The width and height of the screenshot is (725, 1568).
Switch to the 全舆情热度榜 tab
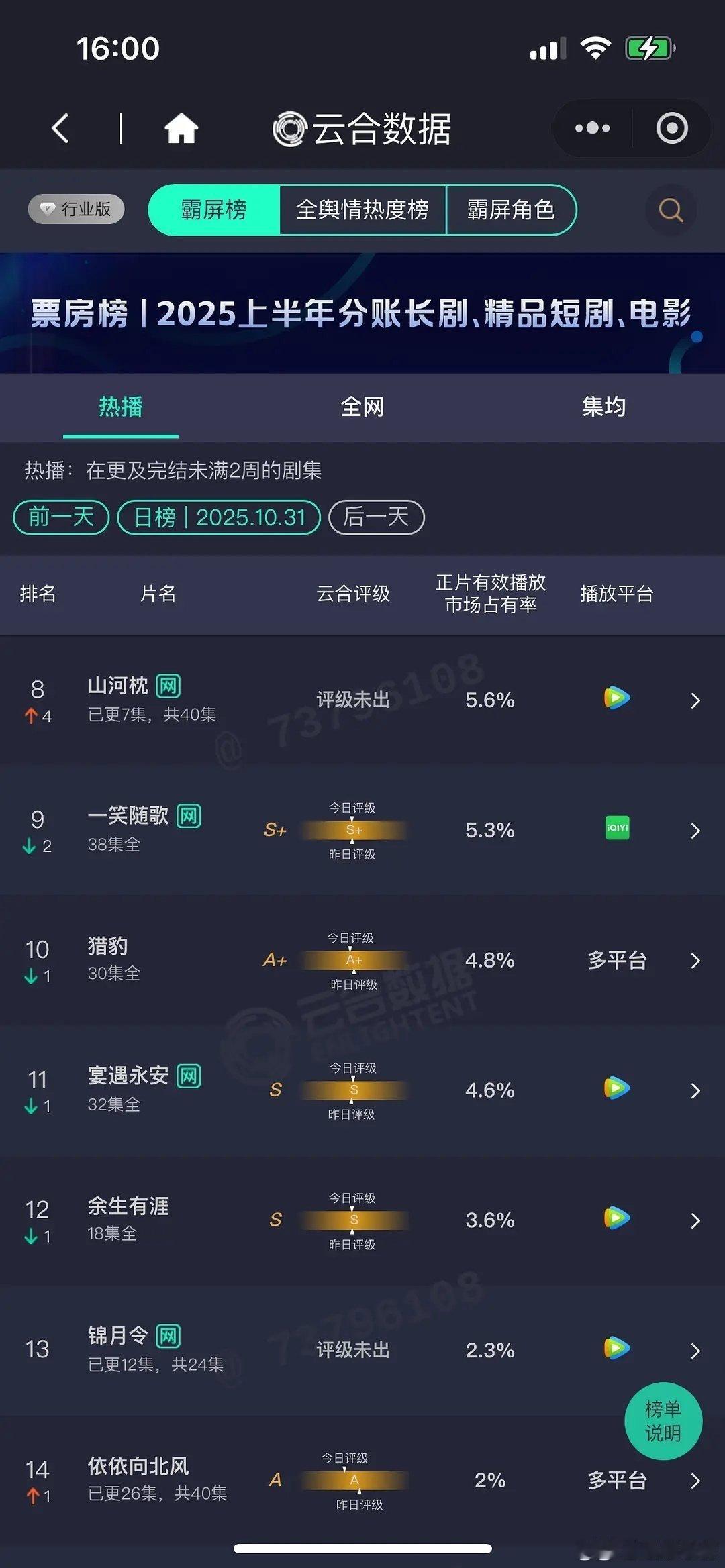pos(363,210)
